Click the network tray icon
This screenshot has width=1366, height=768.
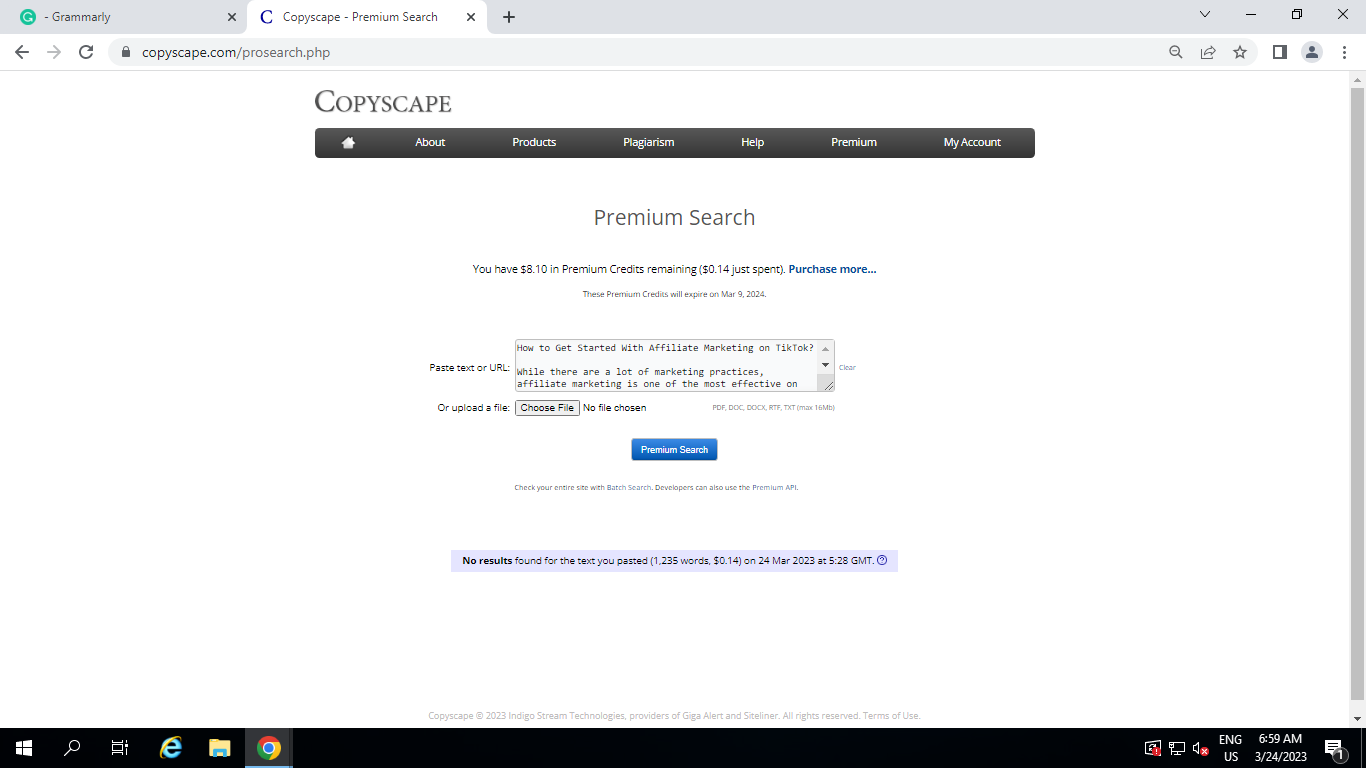1177,748
